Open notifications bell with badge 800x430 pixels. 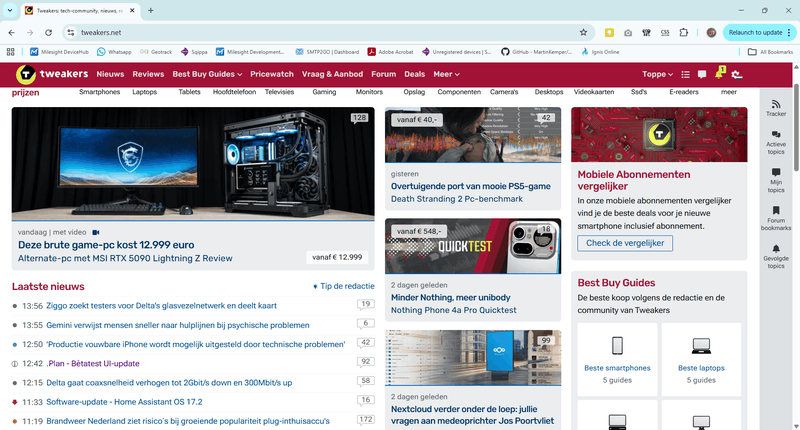point(720,73)
